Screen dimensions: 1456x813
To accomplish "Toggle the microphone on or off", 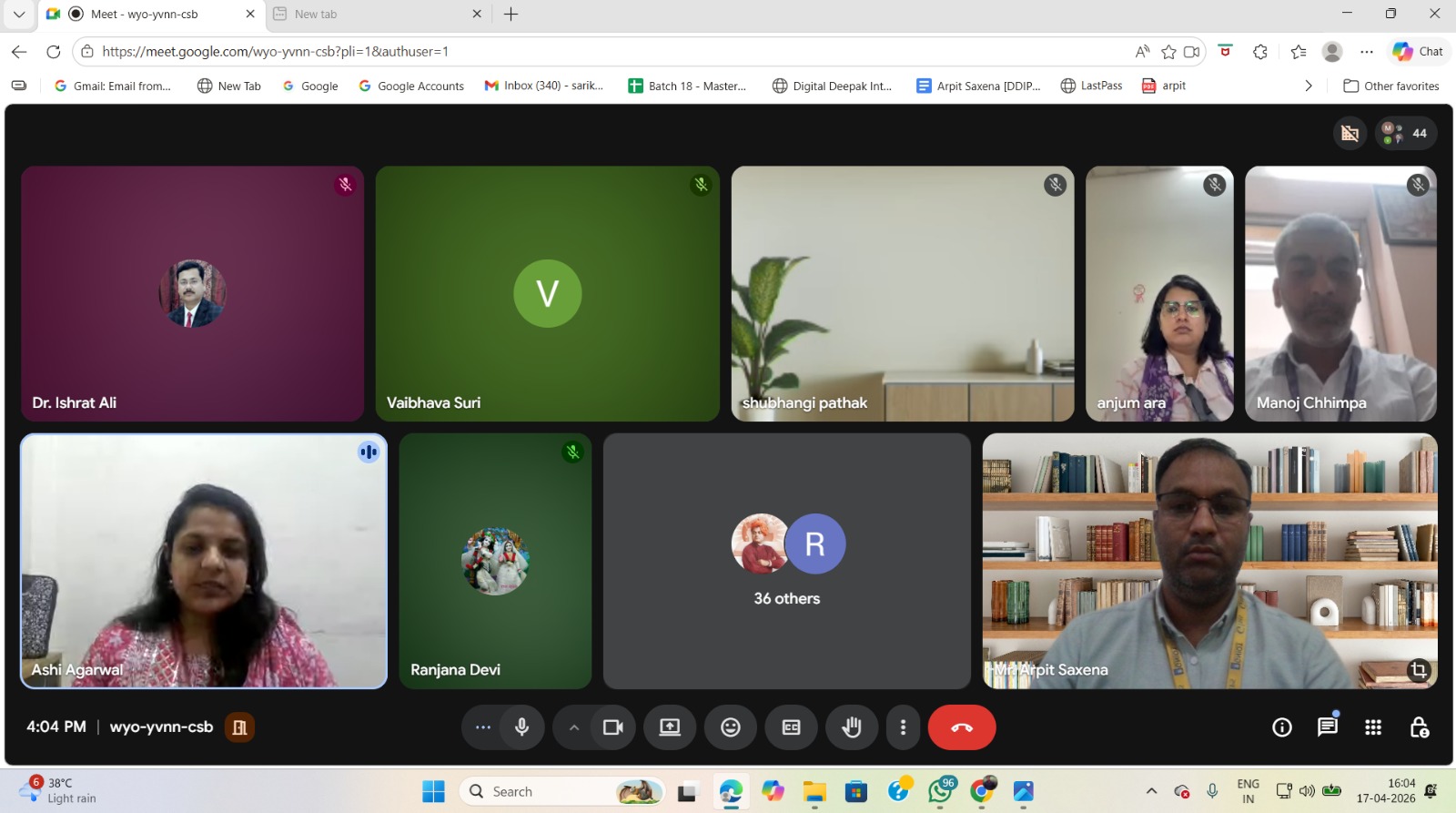I will point(521,727).
